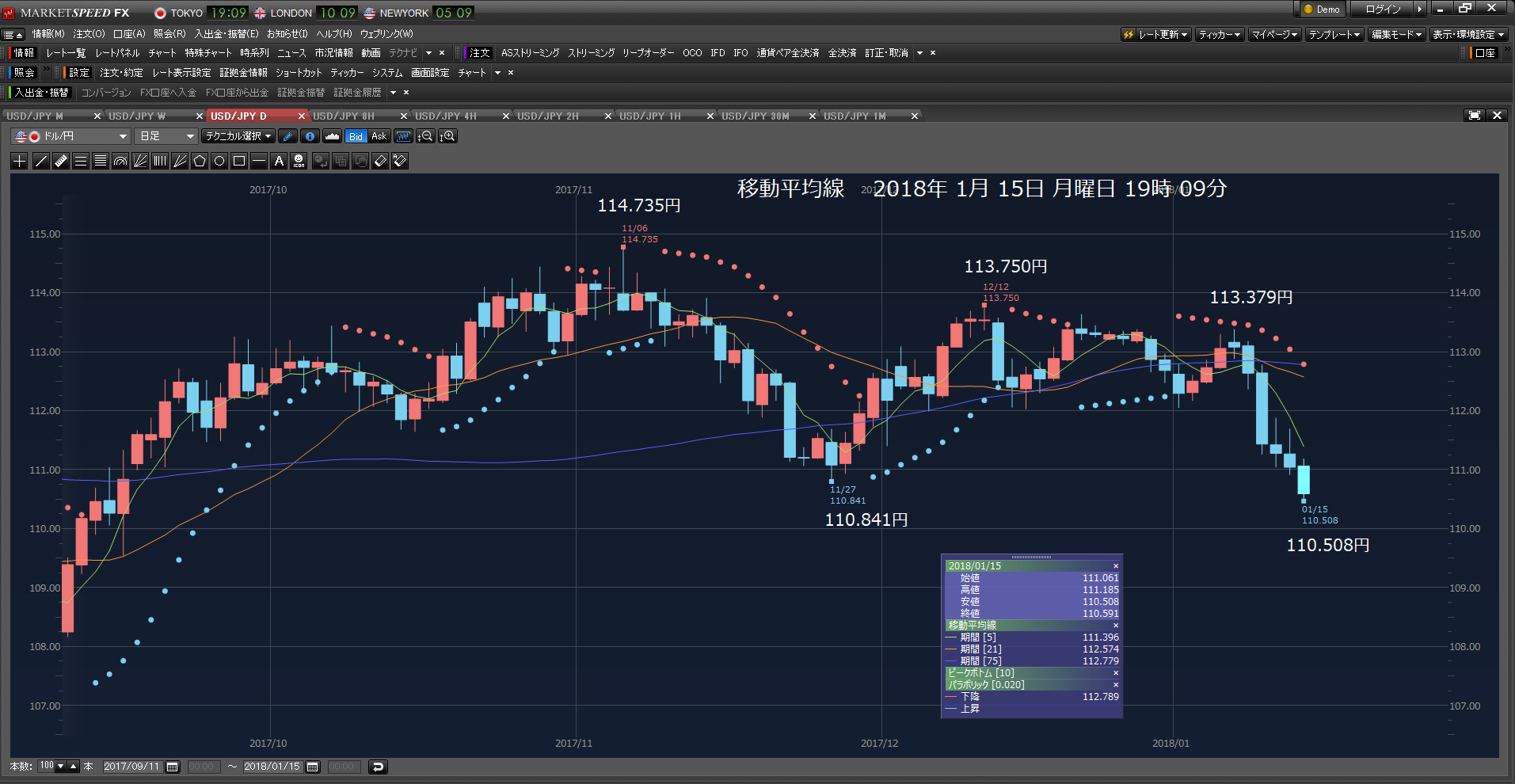
Task: Open レート一覧 in the info toolbar
Action: (x=66, y=53)
